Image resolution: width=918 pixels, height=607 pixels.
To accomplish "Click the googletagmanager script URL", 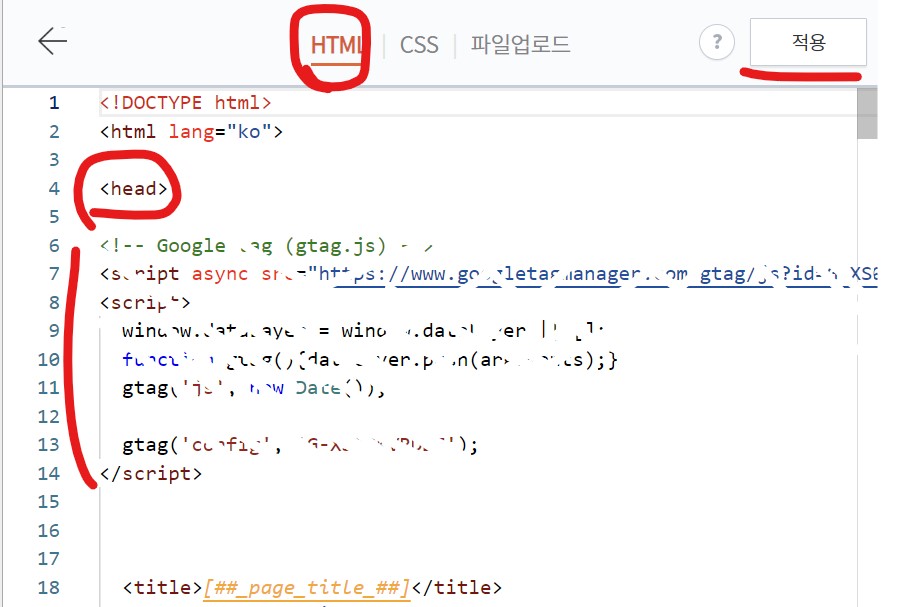I will [x=598, y=274].
